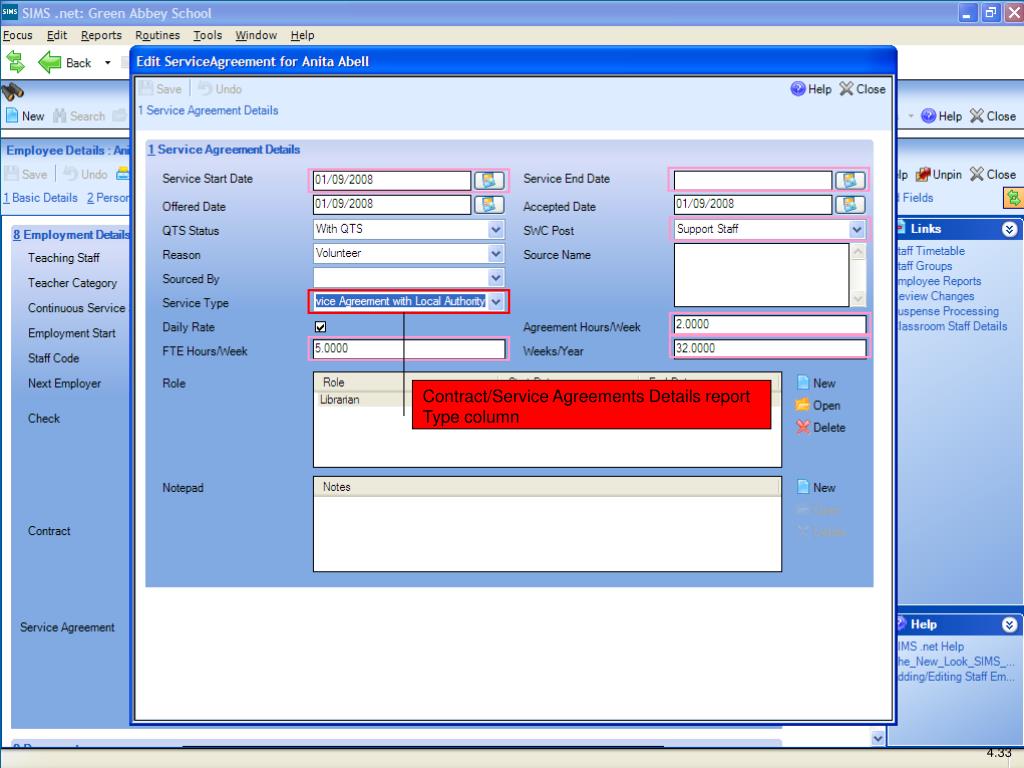Add a New role entry
1024x768 pixels.
(x=816, y=383)
